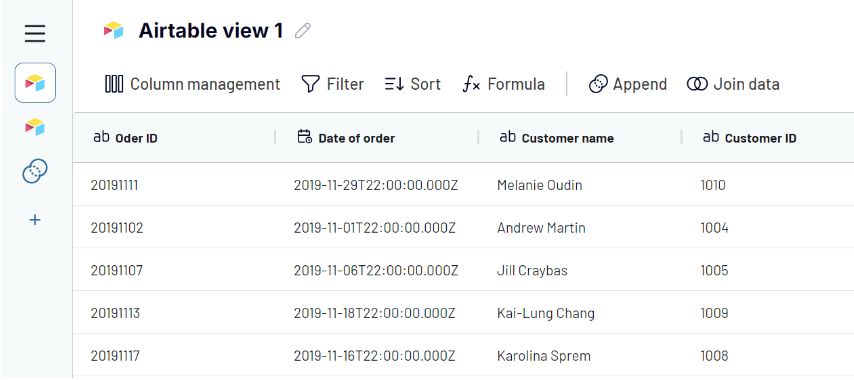
Task: Select cell with order ID 20191117
Action: 115,356
